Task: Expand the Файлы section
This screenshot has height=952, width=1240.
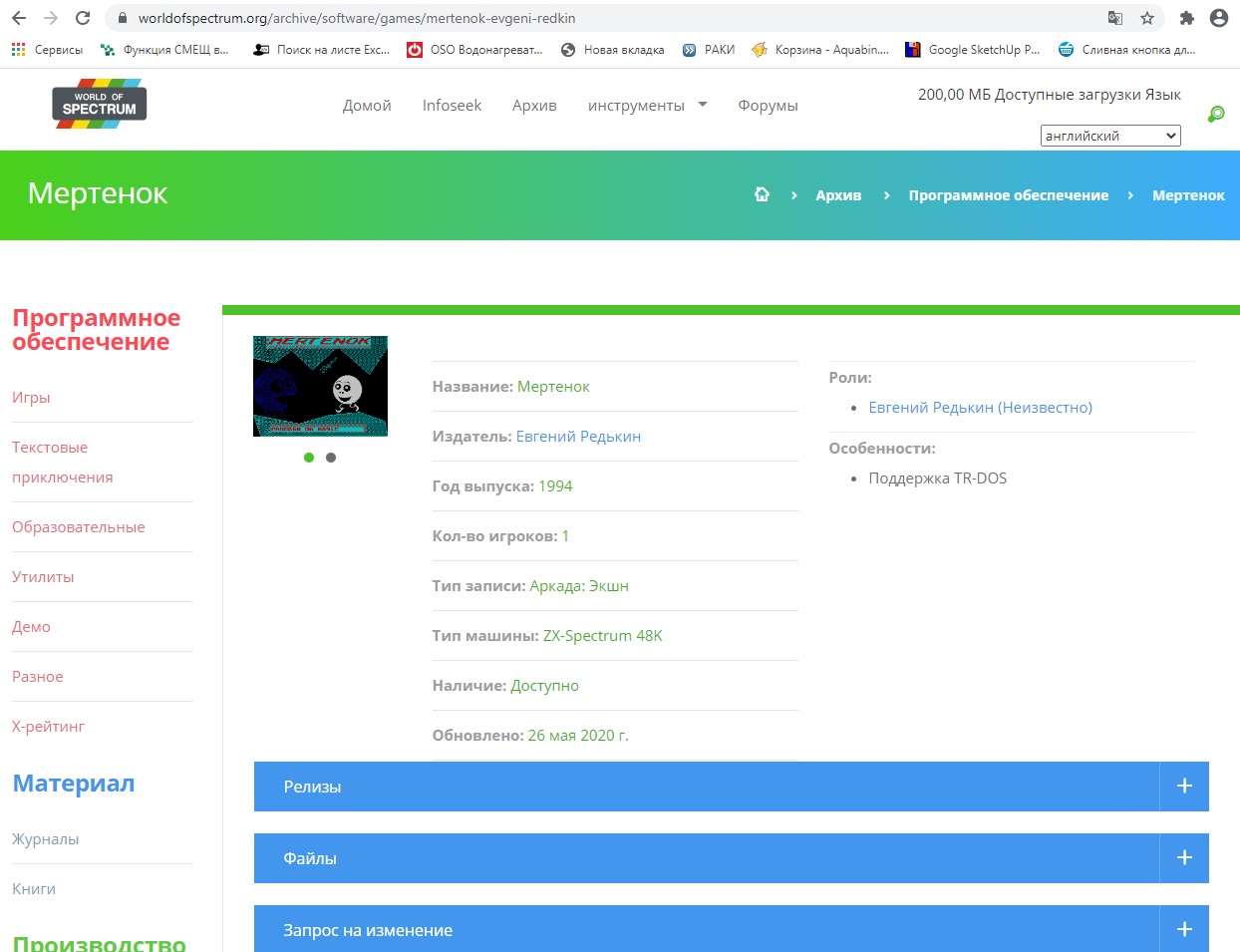Action: click(732, 858)
